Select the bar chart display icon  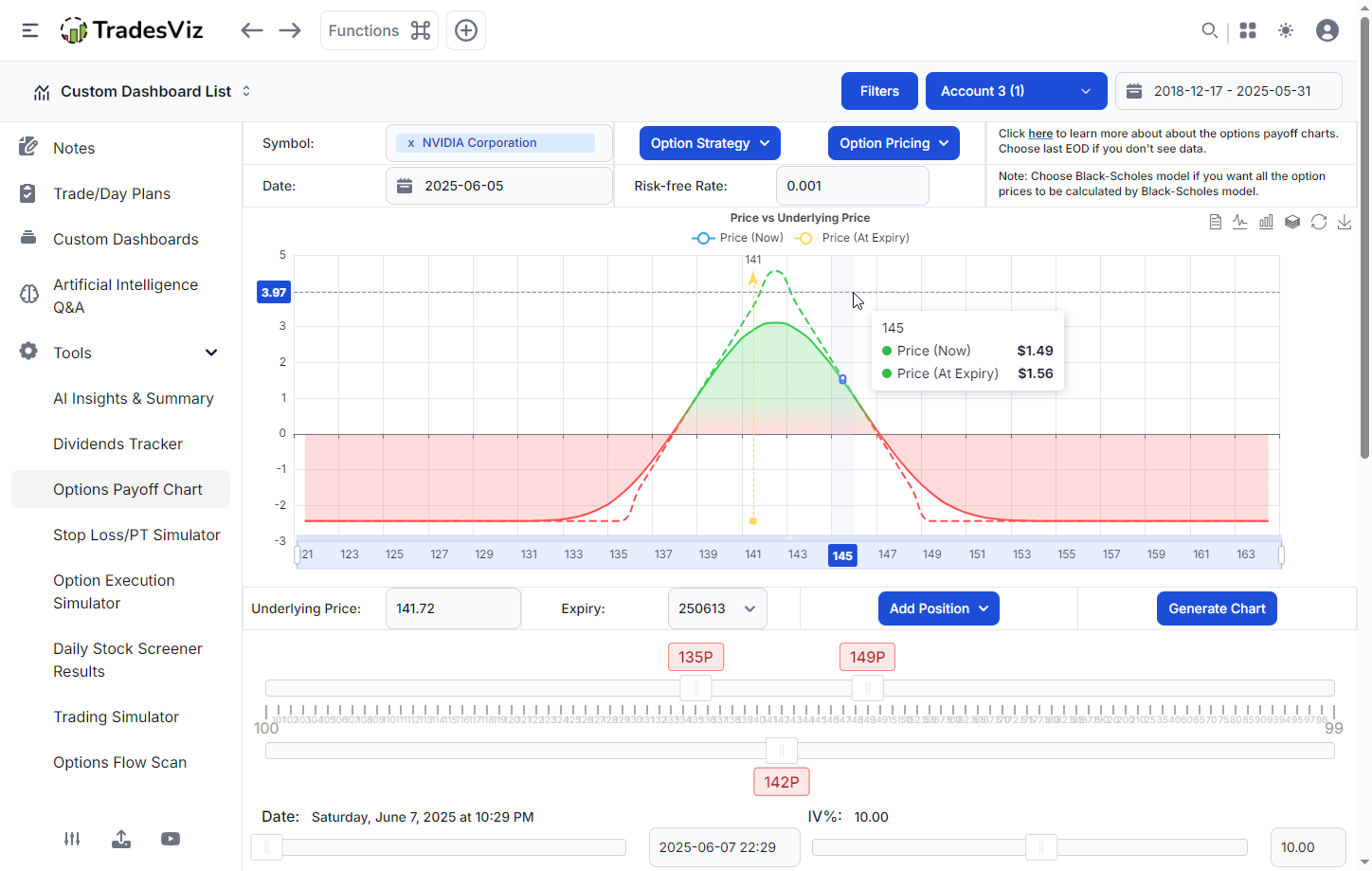tap(1266, 221)
